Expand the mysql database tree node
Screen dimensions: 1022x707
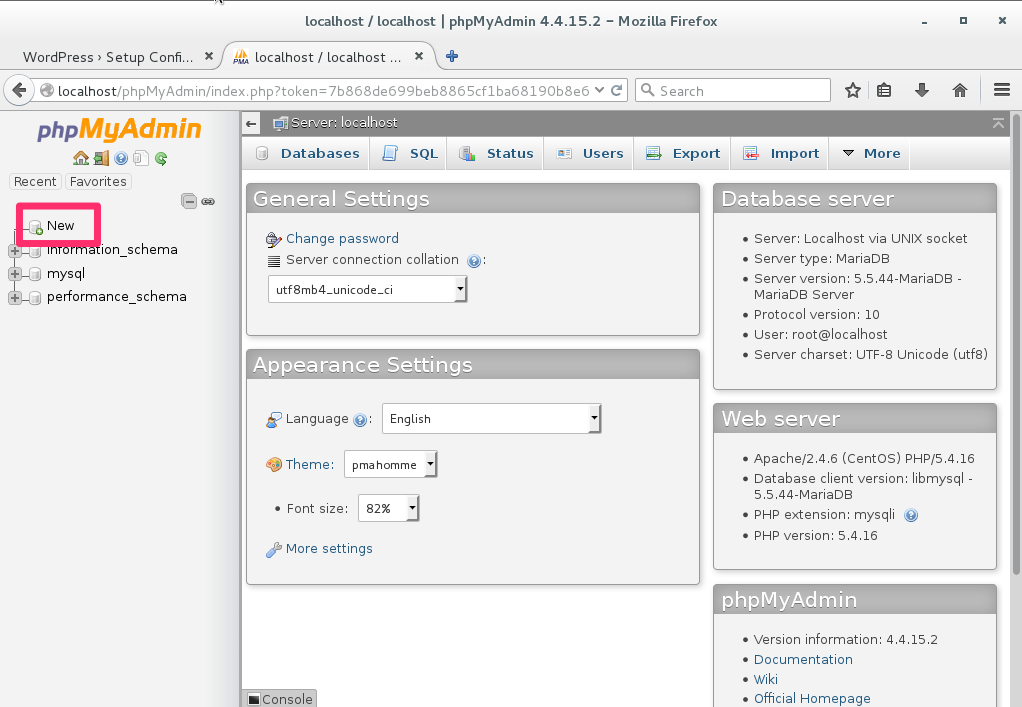coord(14,274)
